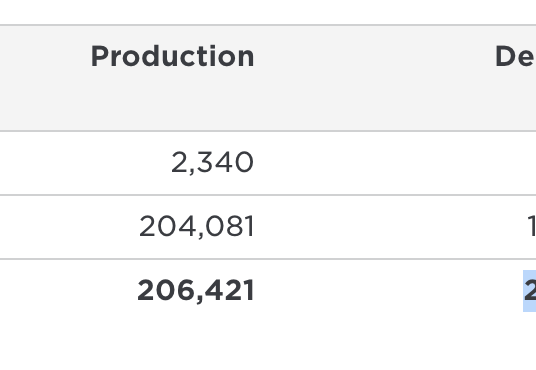Click the 204,081 production cell
536x370 pixels.
[197, 226]
